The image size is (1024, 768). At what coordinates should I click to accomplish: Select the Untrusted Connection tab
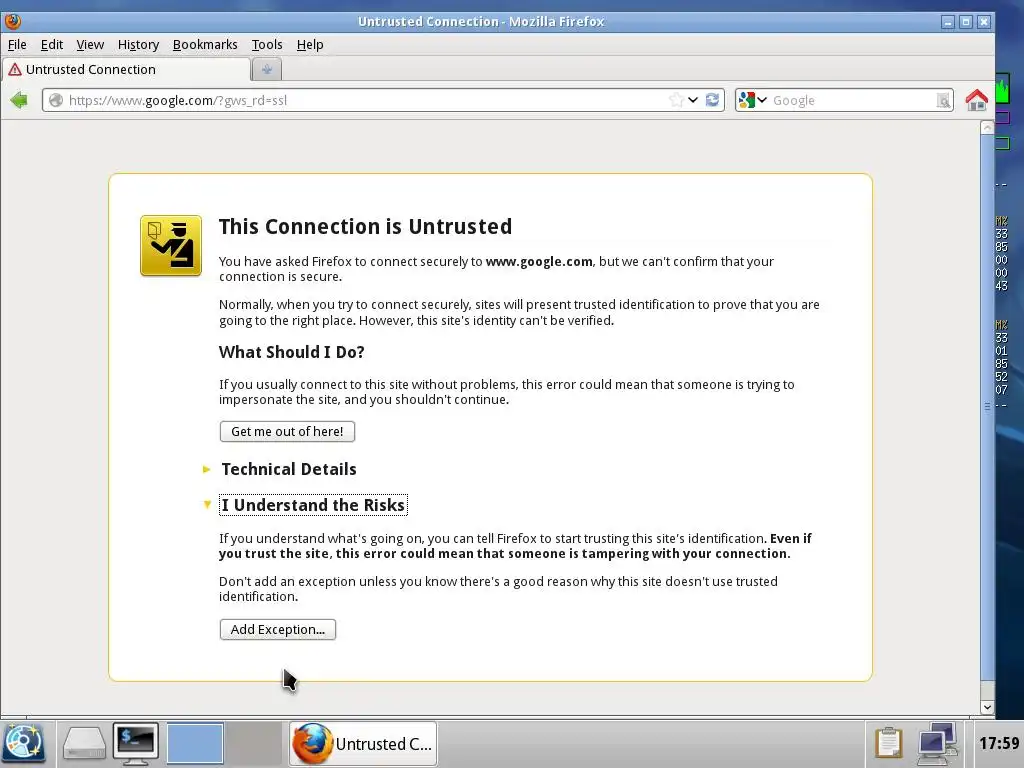[126, 69]
